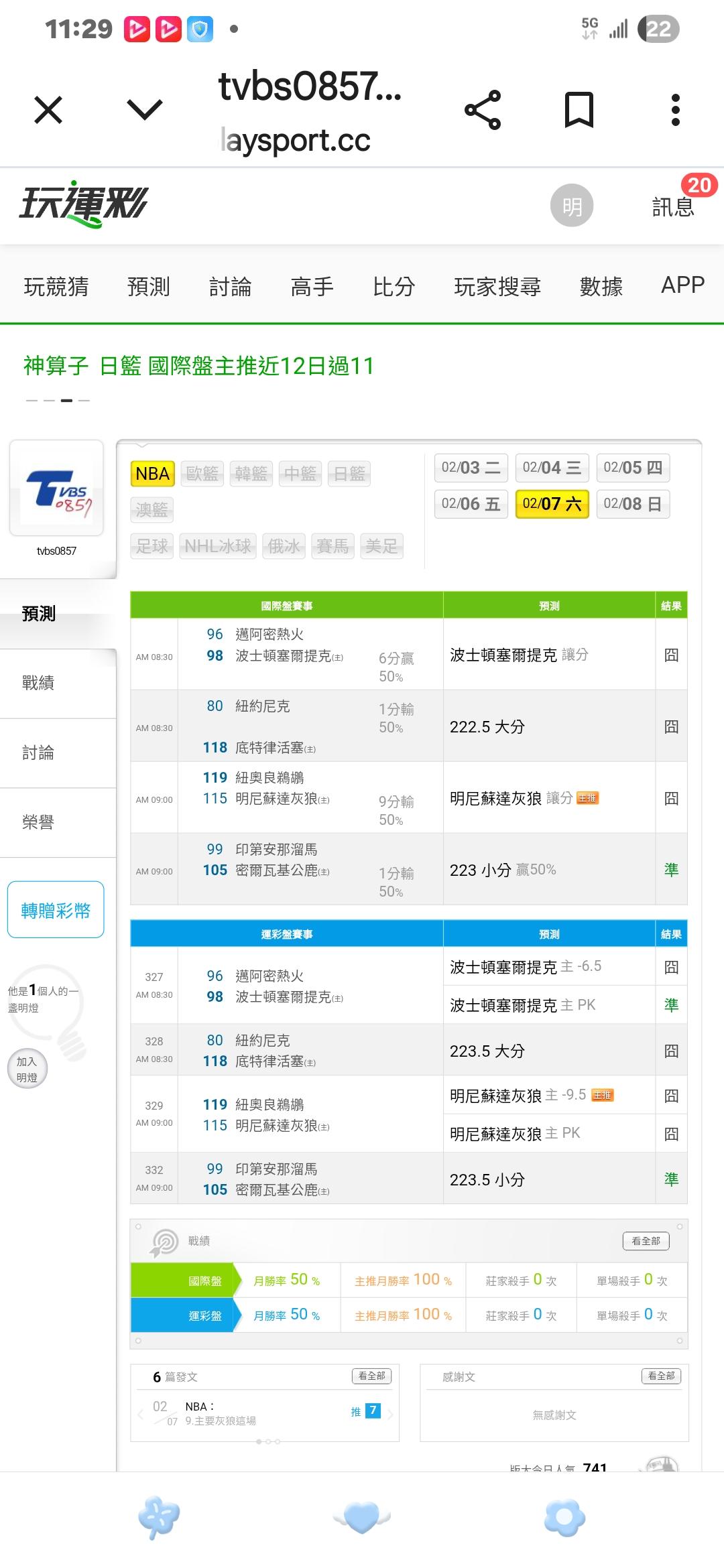Tap the share icon
This screenshot has height=1568, width=724.
click(x=483, y=110)
